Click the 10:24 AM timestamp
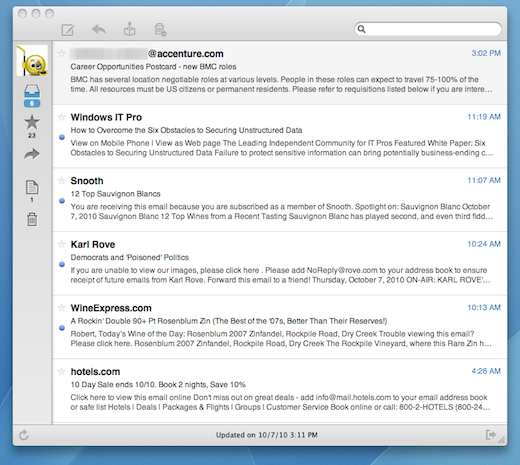Image resolution: width=520 pixels, height=465 pixels. coord(484,244)
